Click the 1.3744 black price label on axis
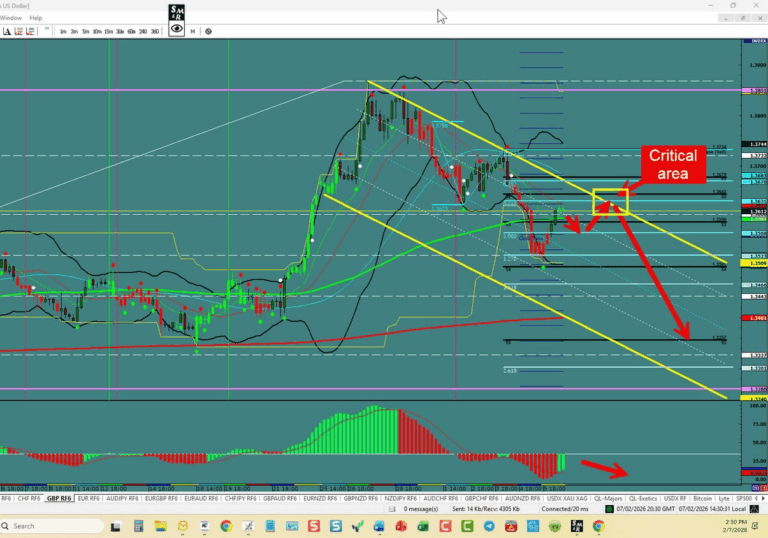This screenshot has width=768, height=538. [754, 144]
